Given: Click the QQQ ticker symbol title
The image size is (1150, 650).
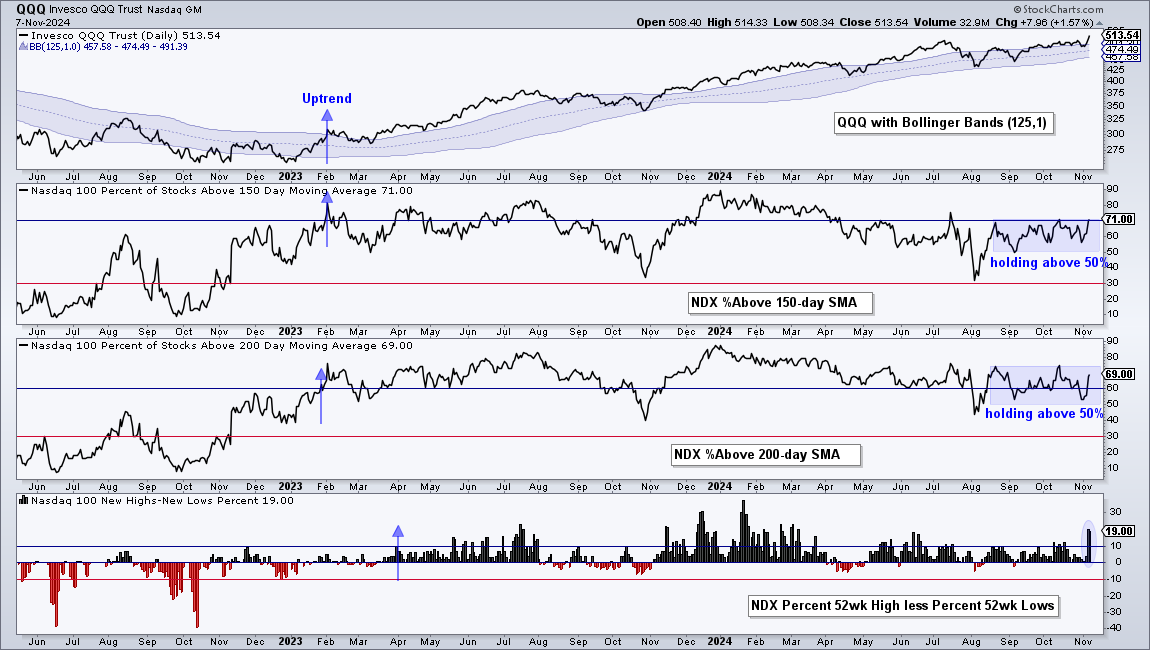Looking at the screenshot, I should pos(31,10).
